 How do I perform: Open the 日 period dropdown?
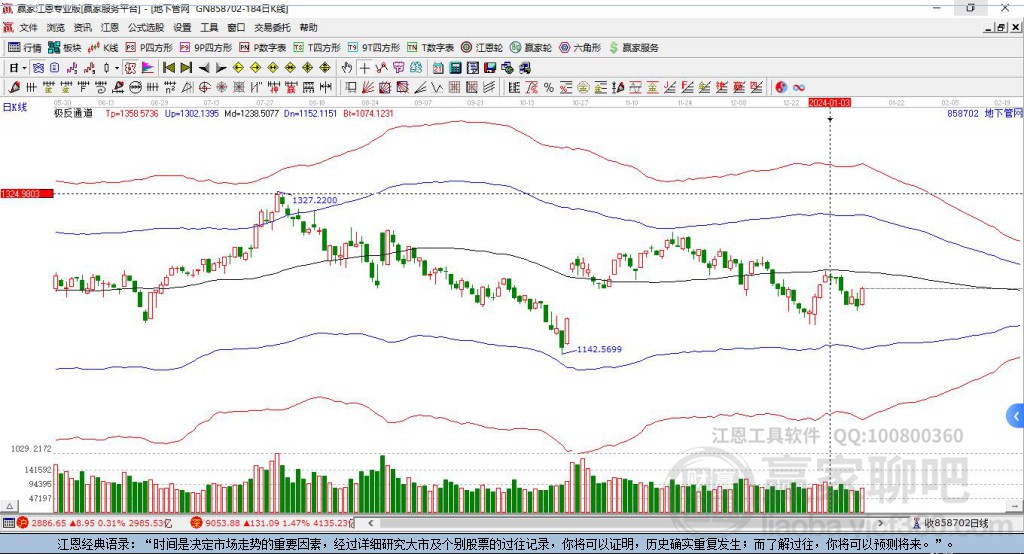pos(17,68)
